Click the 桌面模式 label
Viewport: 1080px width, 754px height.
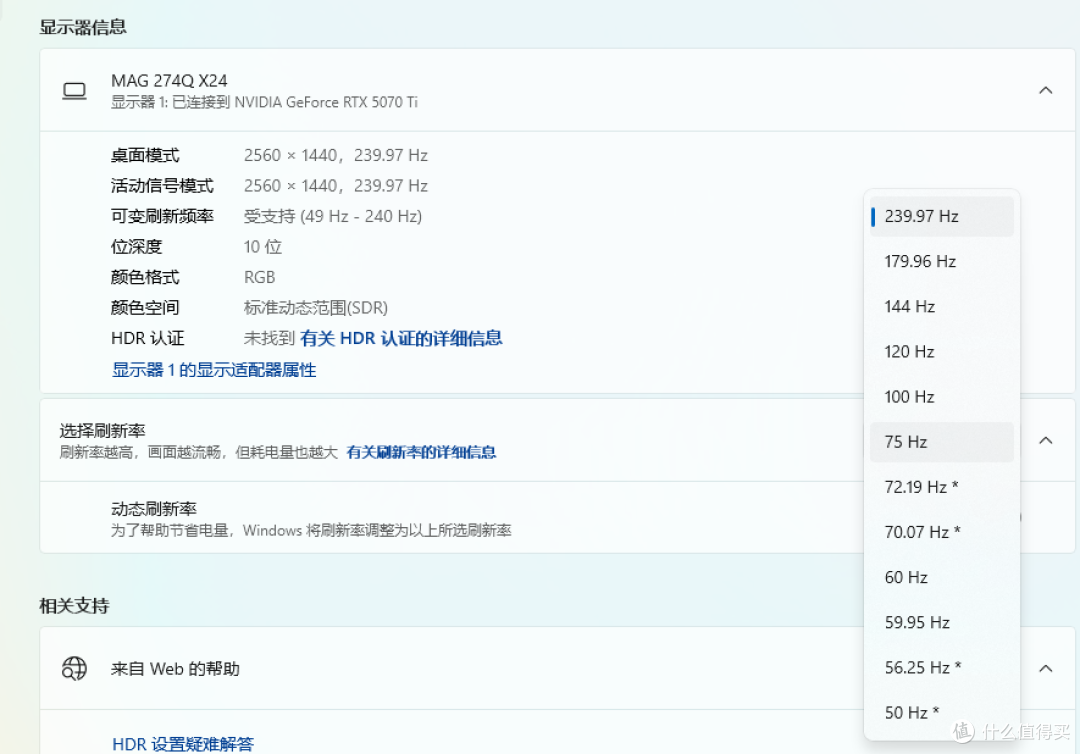coord(145,156)
